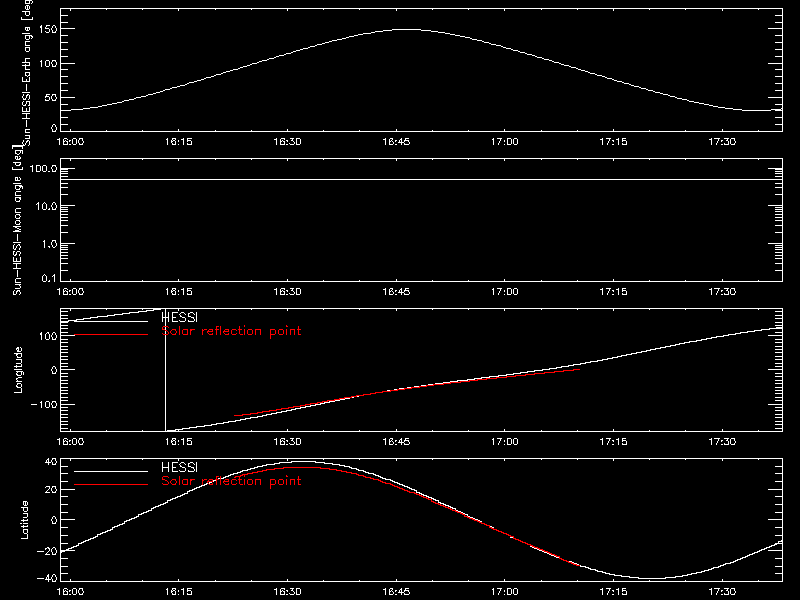Click 16:15 time label of Sun-HESSI-Earth plot
Screen dimensions: 800x600
click(179, 142)
